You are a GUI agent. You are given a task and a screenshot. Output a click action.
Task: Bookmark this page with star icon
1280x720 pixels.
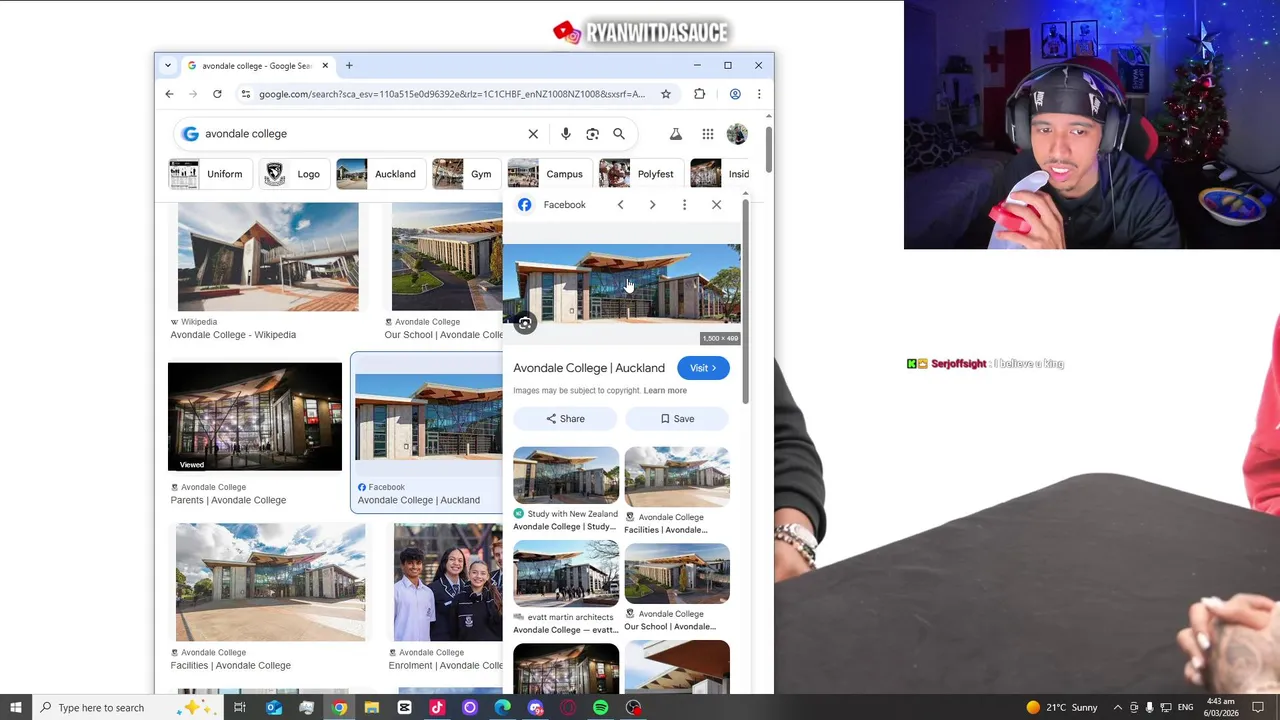pyautogui.click(x=666, y=94)
